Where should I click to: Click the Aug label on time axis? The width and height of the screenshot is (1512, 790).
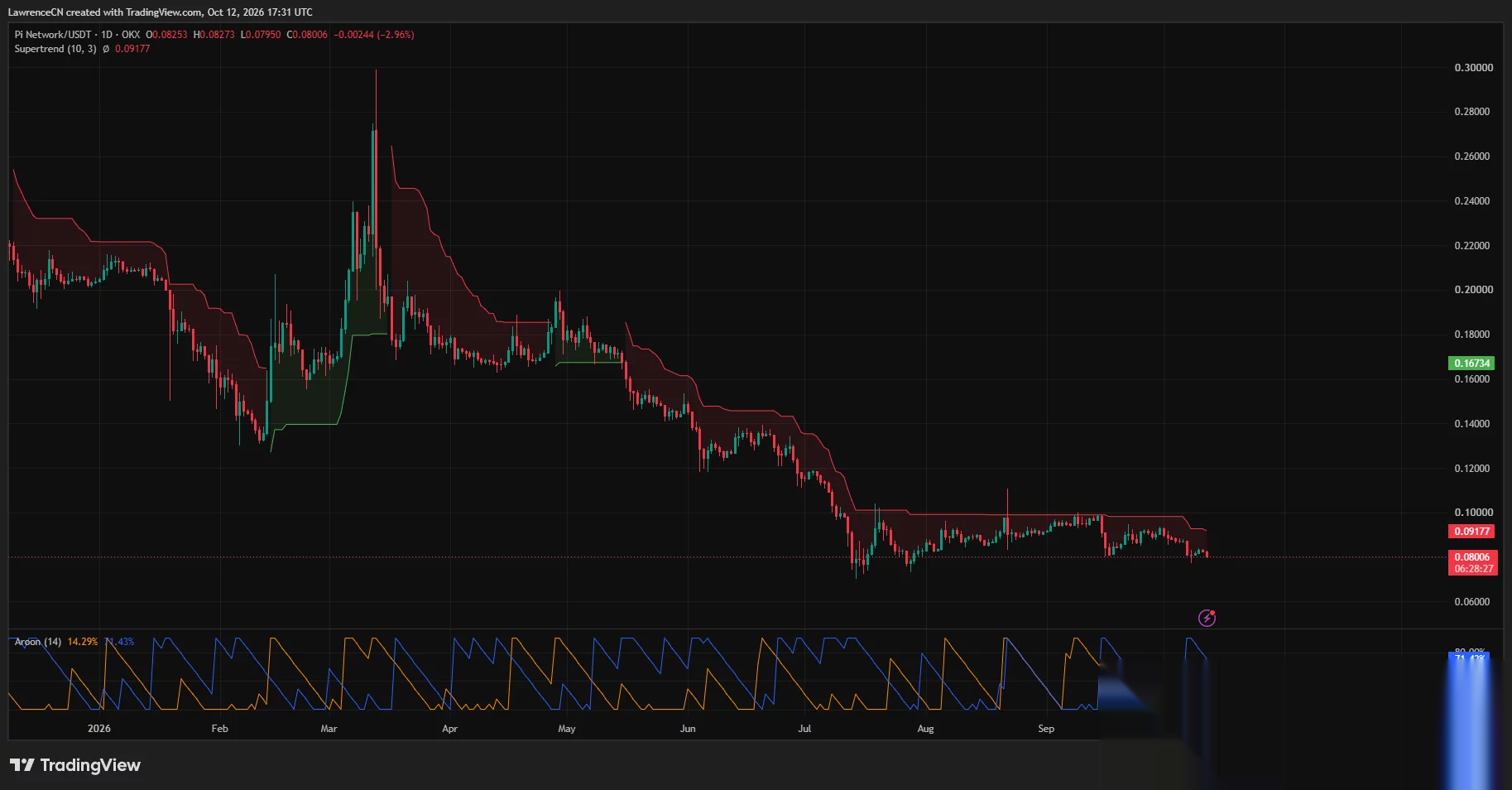(x=925, y=729)
